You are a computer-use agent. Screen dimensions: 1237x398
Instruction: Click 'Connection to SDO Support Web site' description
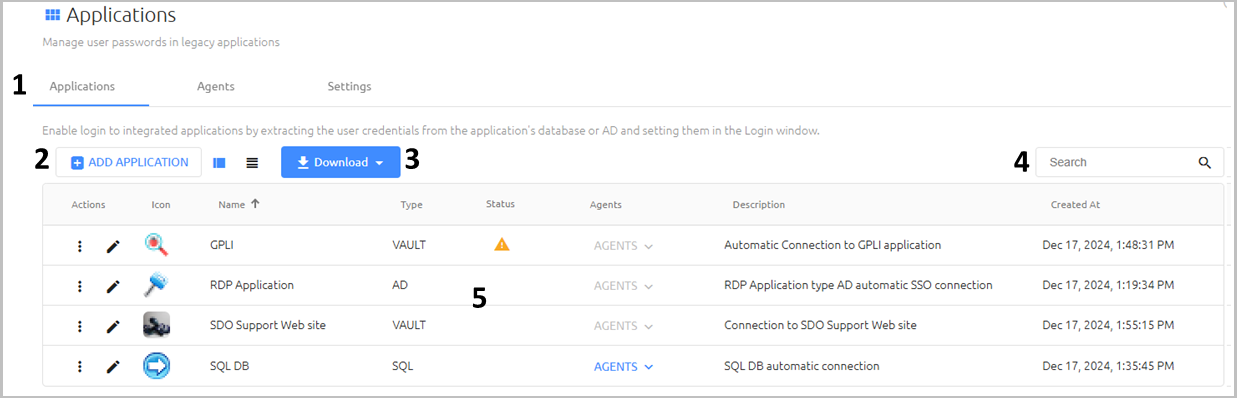pyautogui.click(x=820, y=326)
